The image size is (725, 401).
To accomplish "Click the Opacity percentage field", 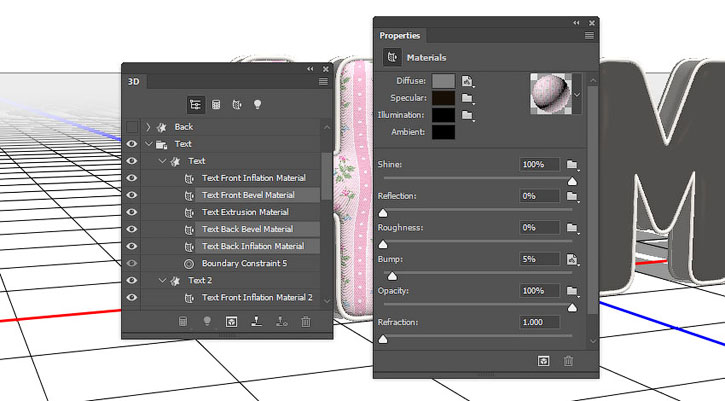I will pyautogui.click(x=540, y=291).
